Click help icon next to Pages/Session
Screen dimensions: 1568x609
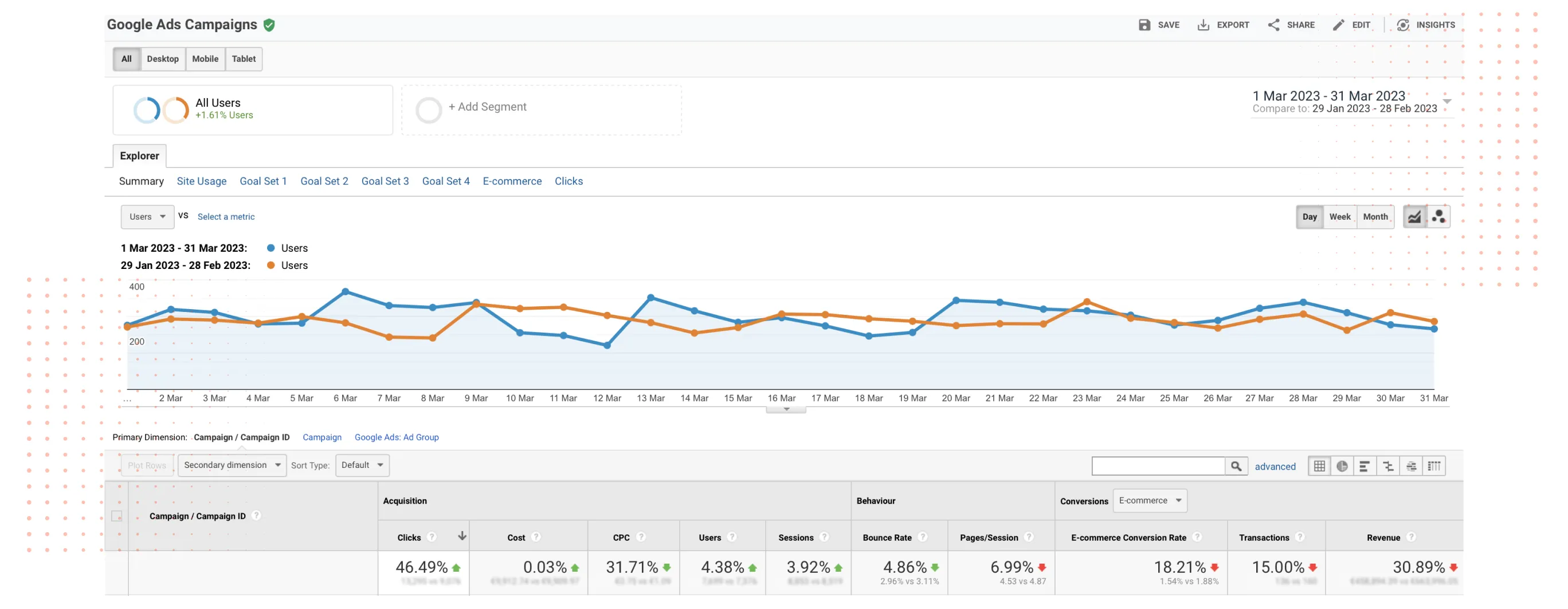tap(1029, 537)
